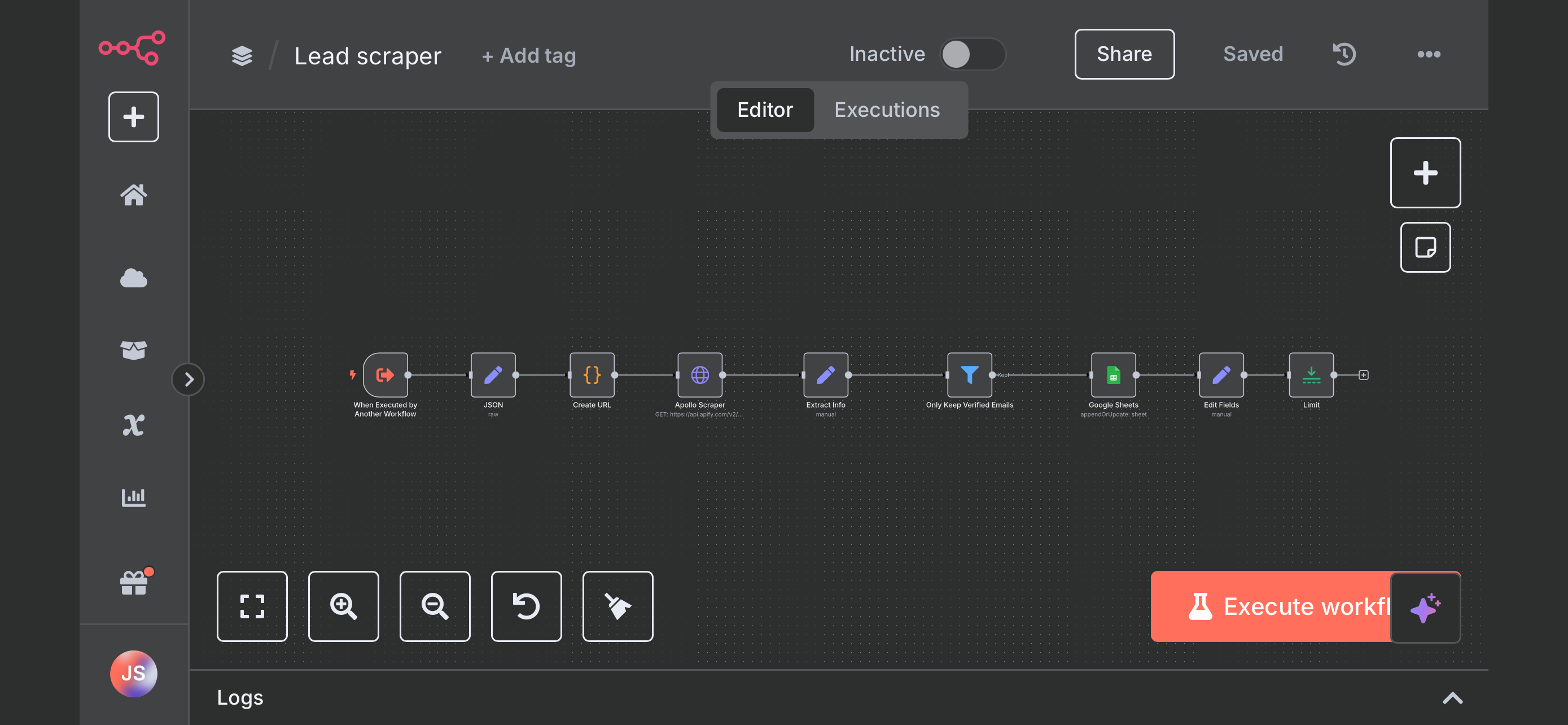This screenshot has height=725, width=1568.
Task: Select the Edit Fields node
Action: coord(1221,375)
